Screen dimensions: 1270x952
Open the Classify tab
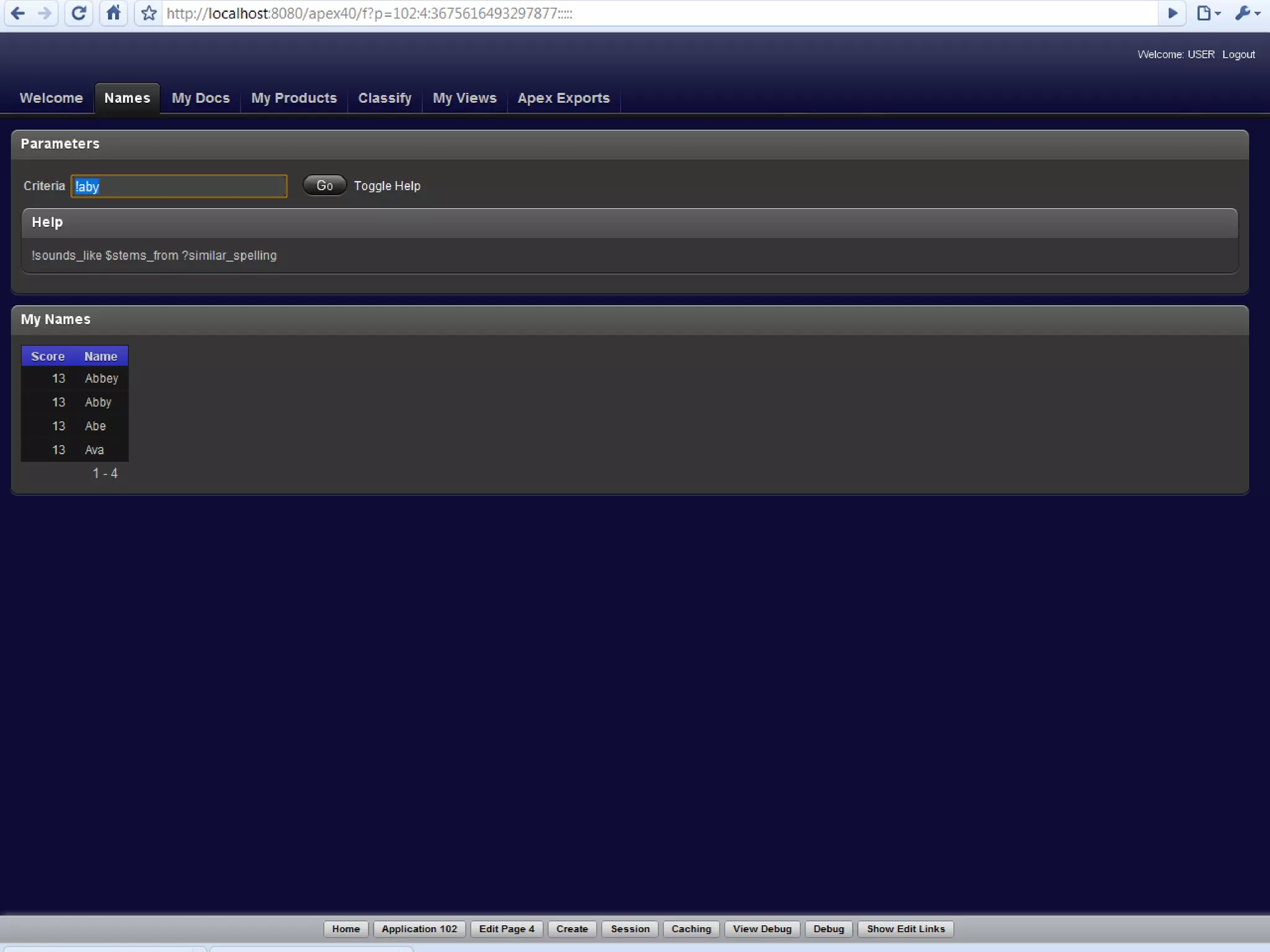(384, 99)
